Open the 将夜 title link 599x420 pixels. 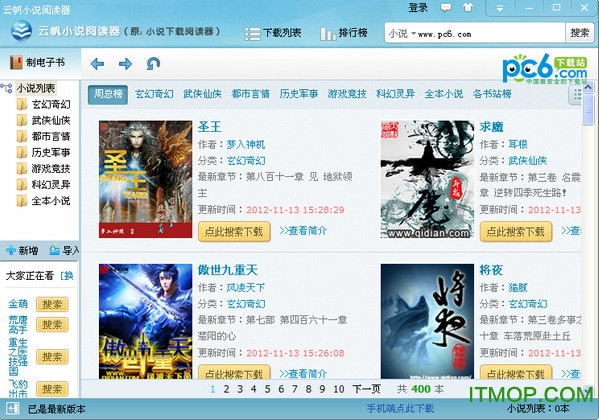pos(491,270)
